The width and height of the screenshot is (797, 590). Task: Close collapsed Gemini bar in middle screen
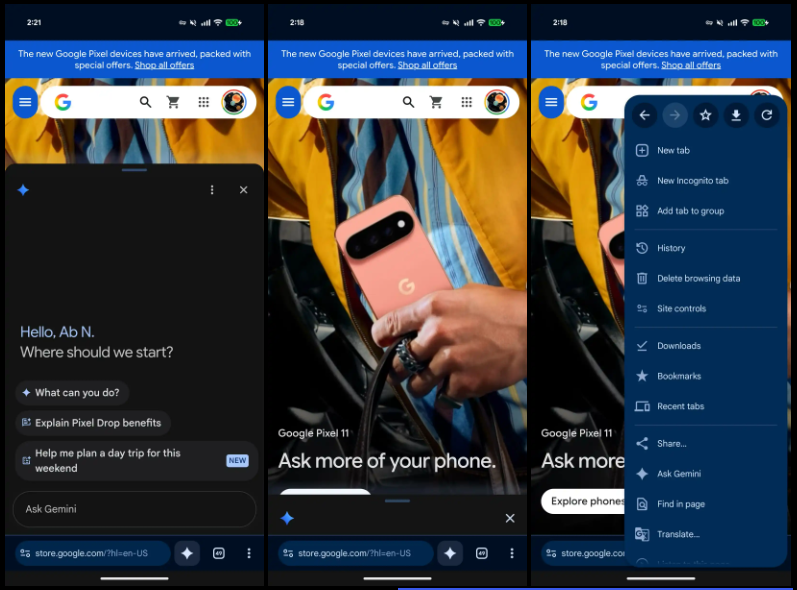pos(510,518)
